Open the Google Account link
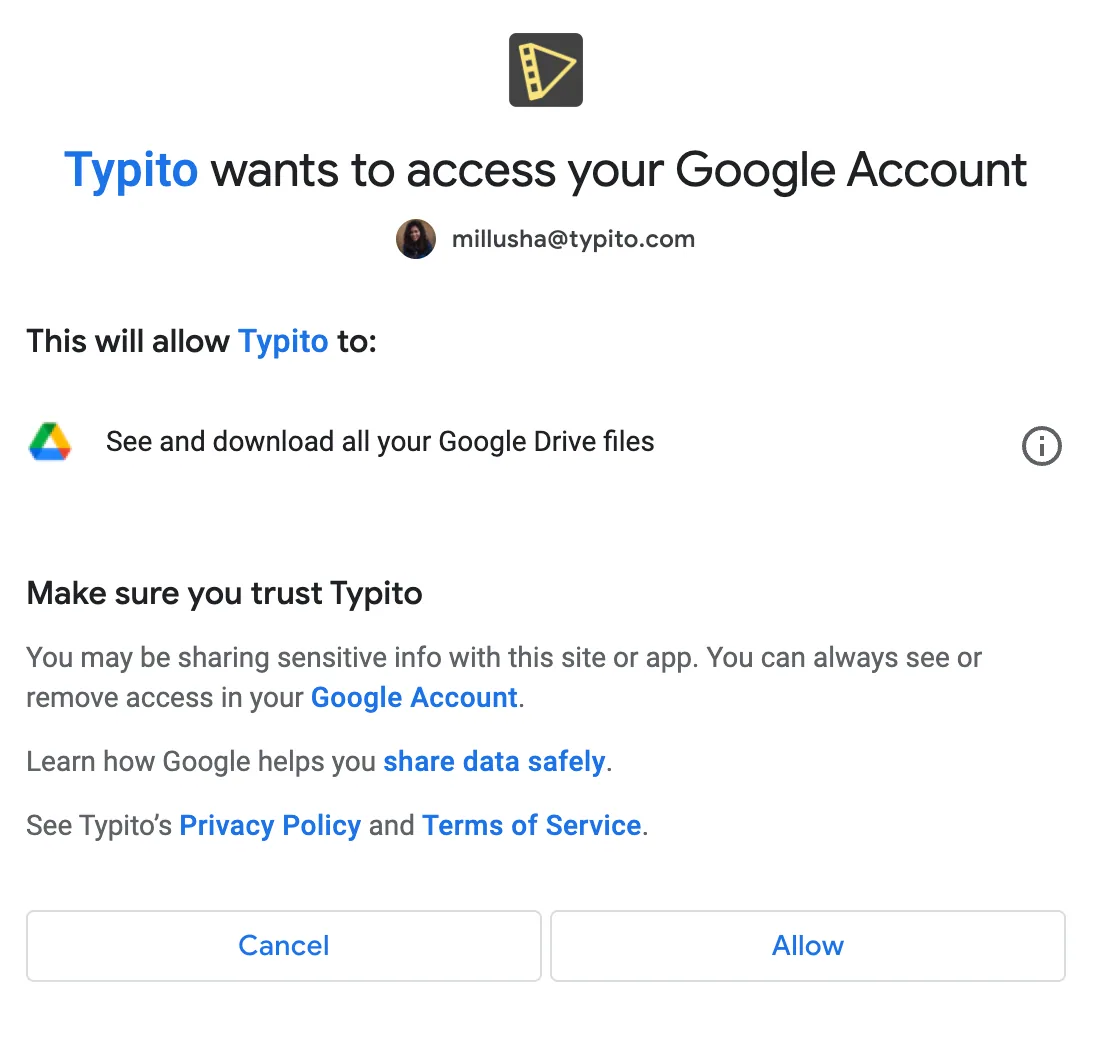The height and width of the screenshot is (1044, 1104). tap(414, 698)
